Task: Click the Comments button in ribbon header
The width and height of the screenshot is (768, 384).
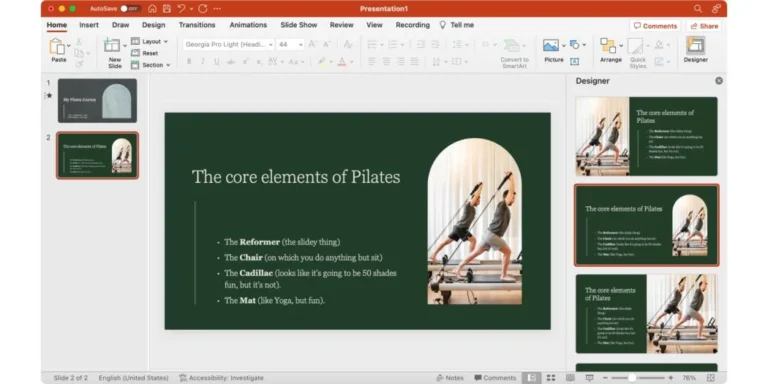Action: click(655, 26)
